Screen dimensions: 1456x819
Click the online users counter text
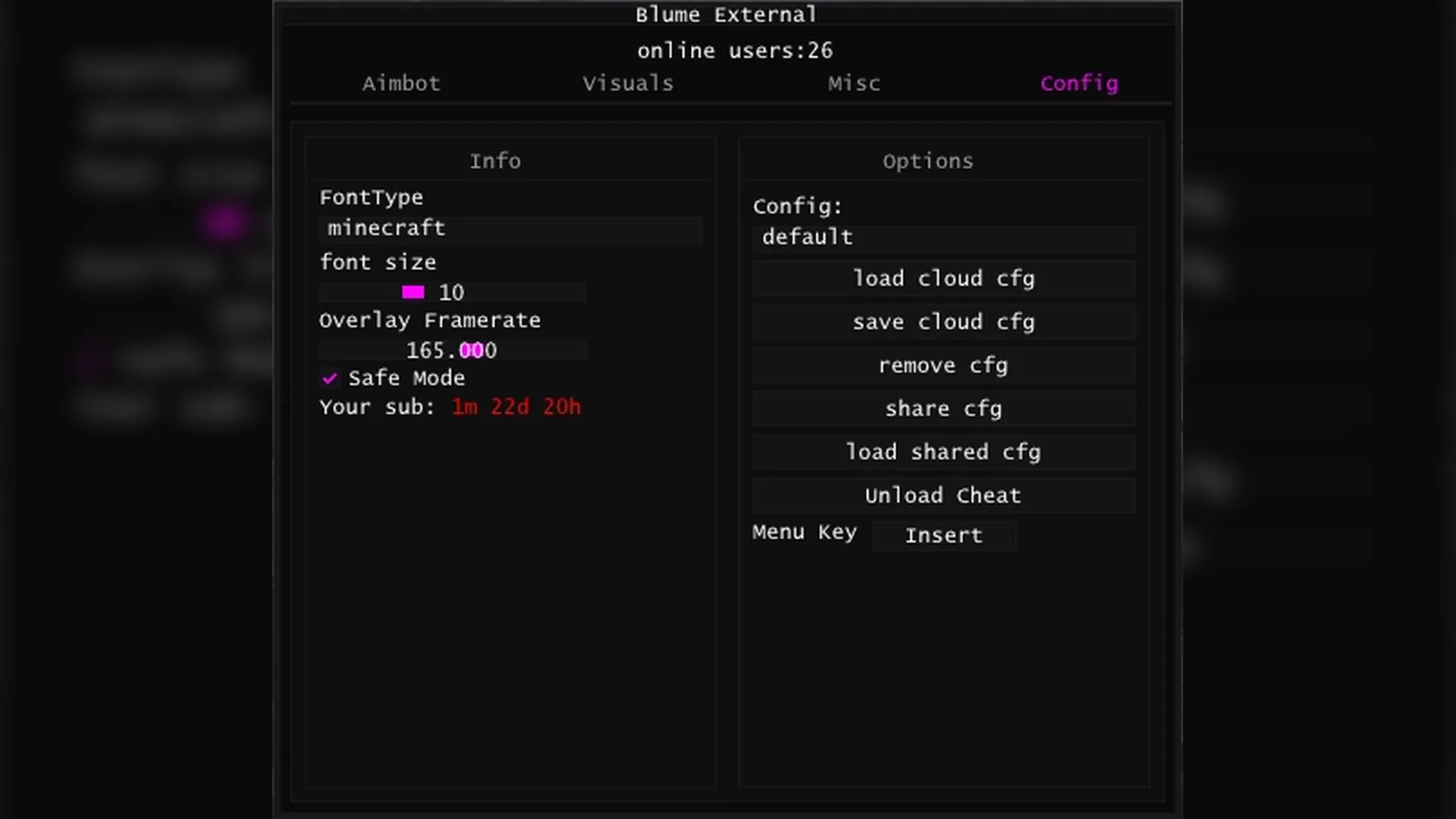tap(734, 51)
